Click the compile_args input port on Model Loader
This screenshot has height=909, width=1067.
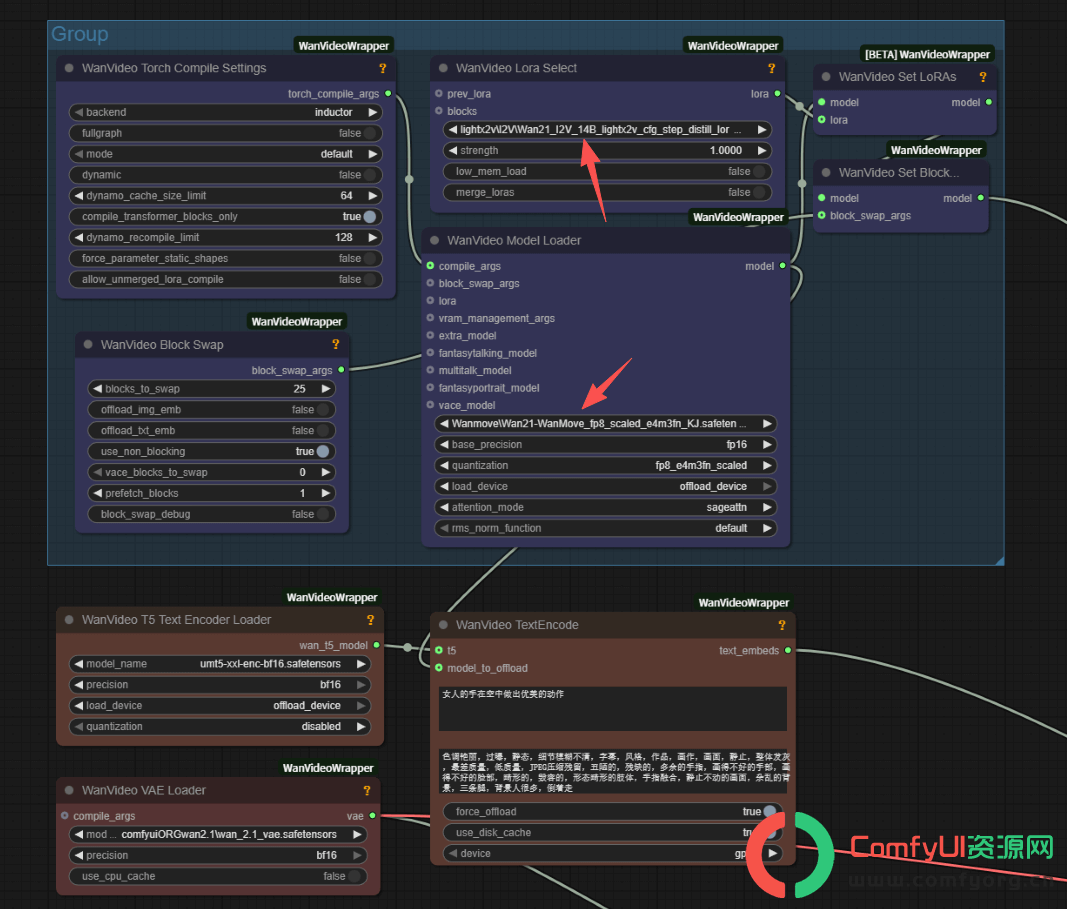pyautogui.click(x=430, y=266)
